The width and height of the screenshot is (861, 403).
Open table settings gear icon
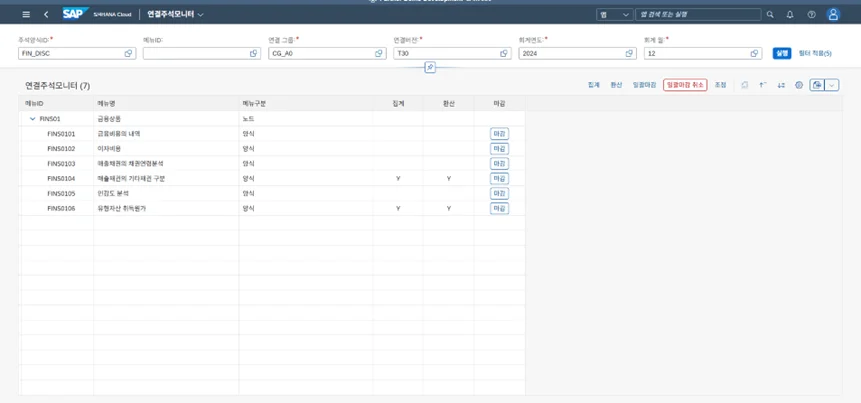[799, 85]
